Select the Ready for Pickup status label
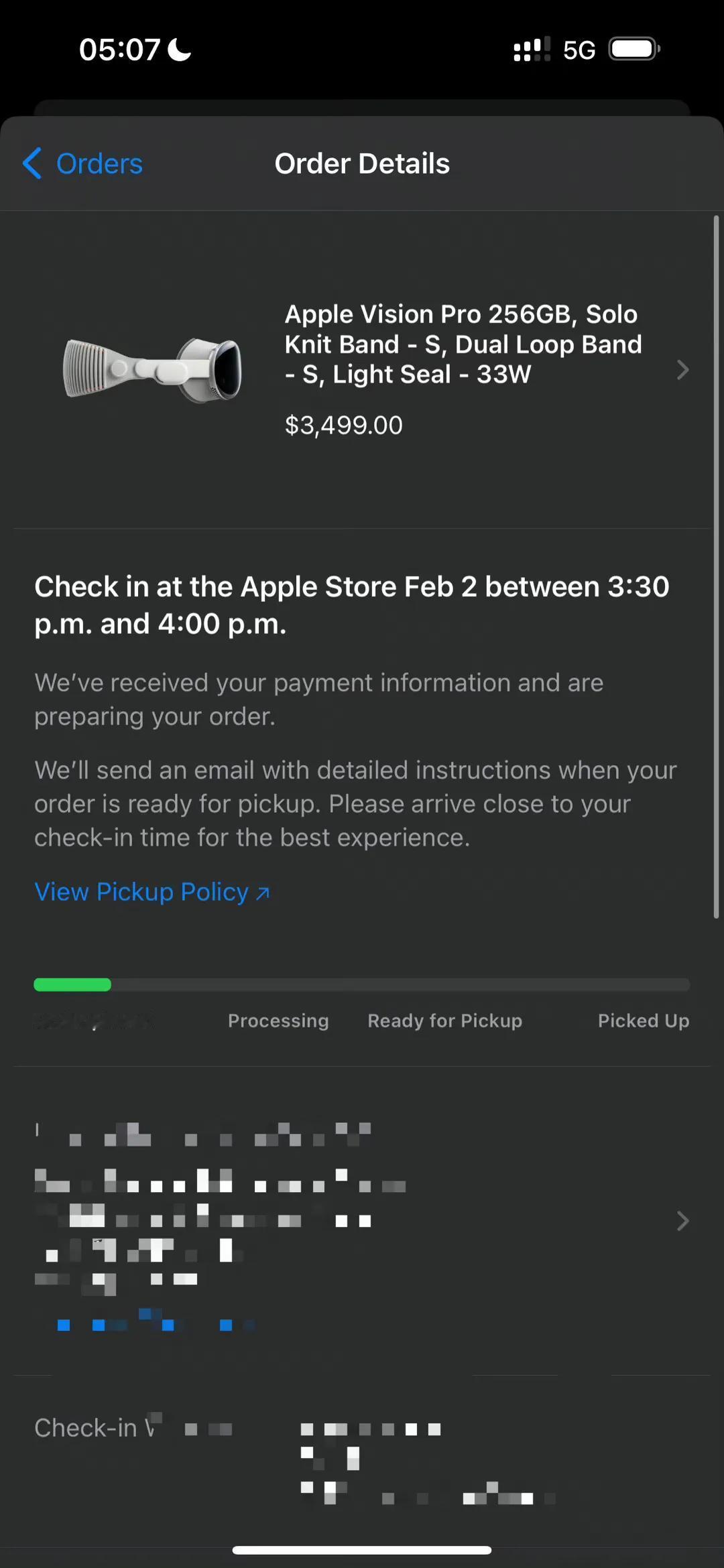The width and height of the screenshot is (724, 1568). 444,1021
